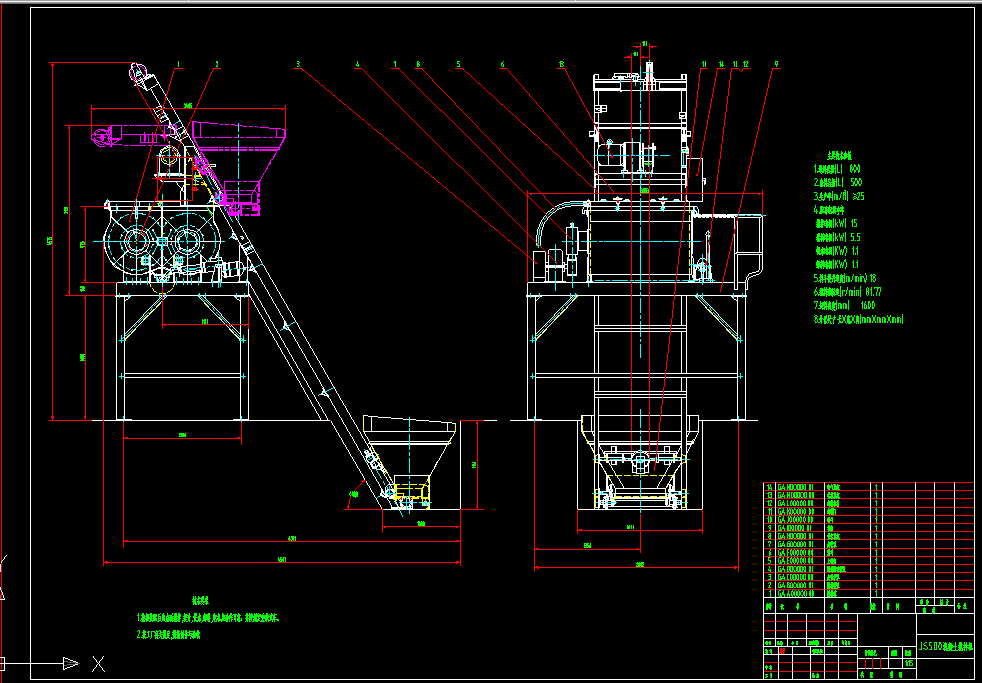Select leader callout number 3 at top

pyautogui.click(x=299, y=64)
